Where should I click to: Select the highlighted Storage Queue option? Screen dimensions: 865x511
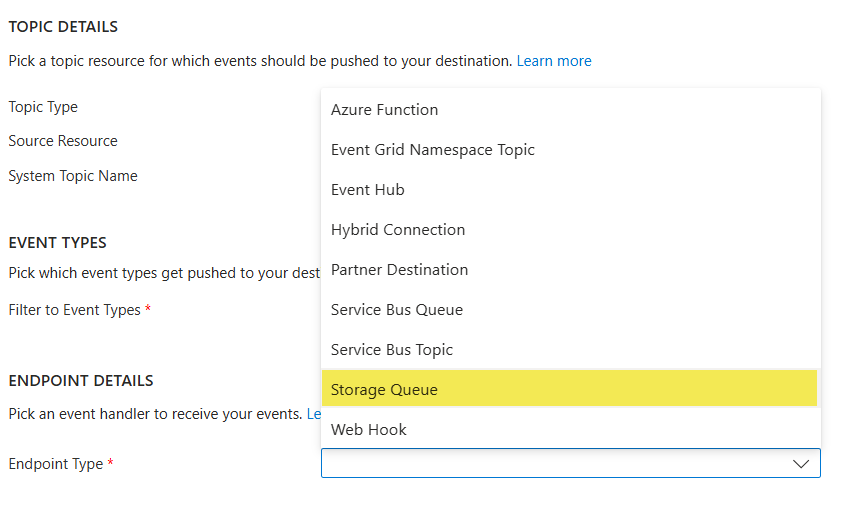pos(569,388)
